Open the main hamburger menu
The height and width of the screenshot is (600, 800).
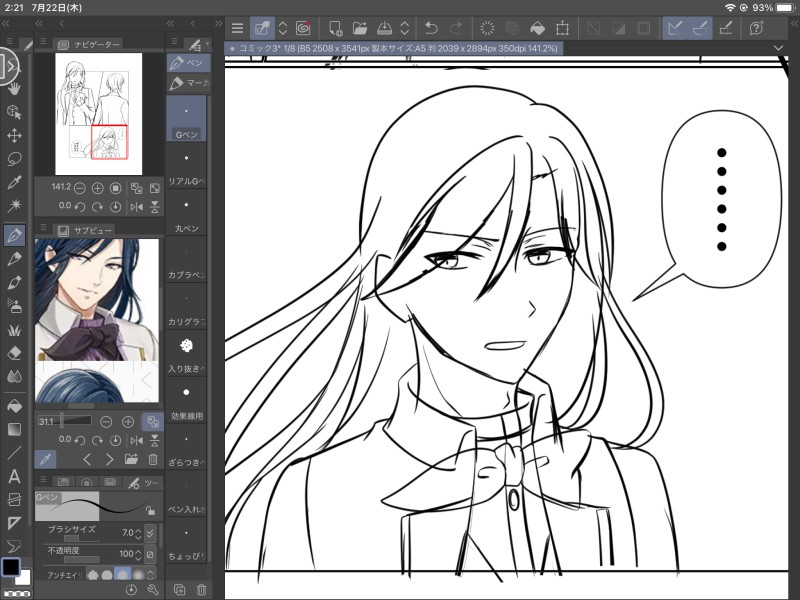coord(237,28)
